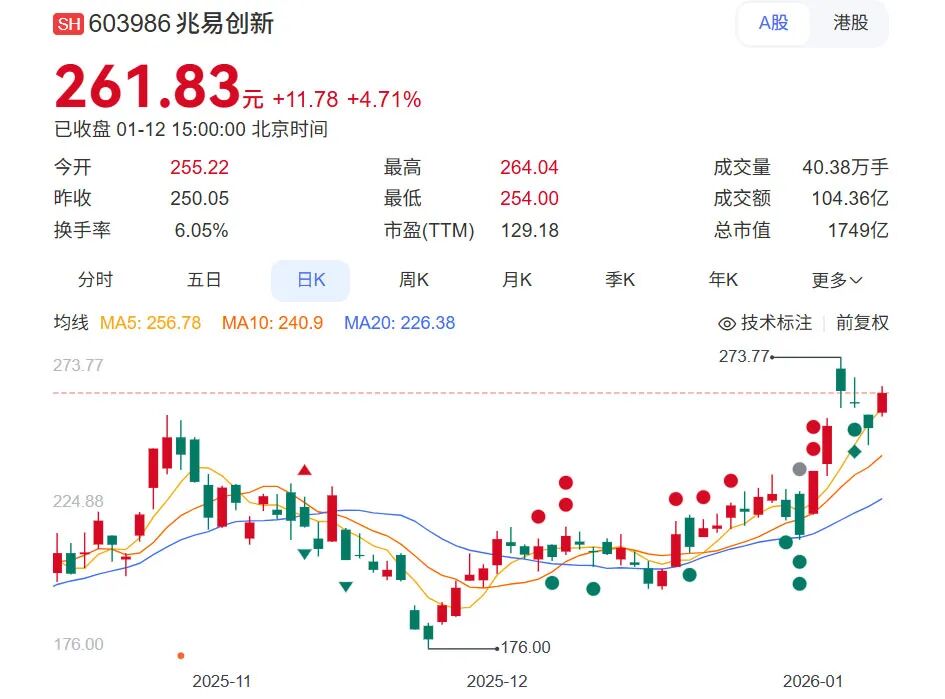Switch market view to 港股
The width and height of the screenshot is (945, 699).
click(849, 23)
